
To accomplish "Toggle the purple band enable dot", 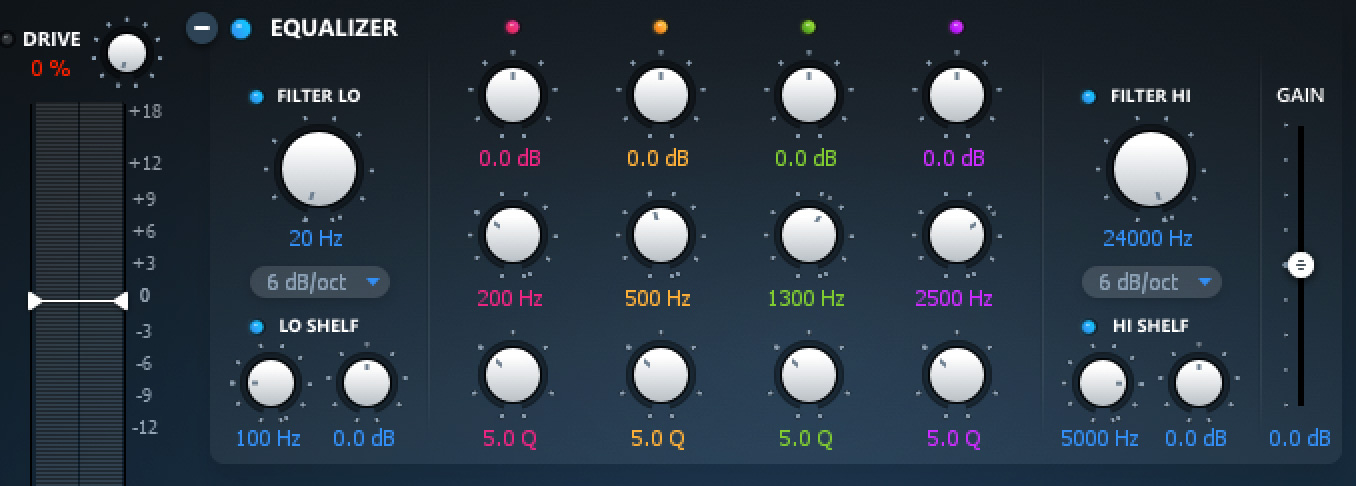I will 956,28.
